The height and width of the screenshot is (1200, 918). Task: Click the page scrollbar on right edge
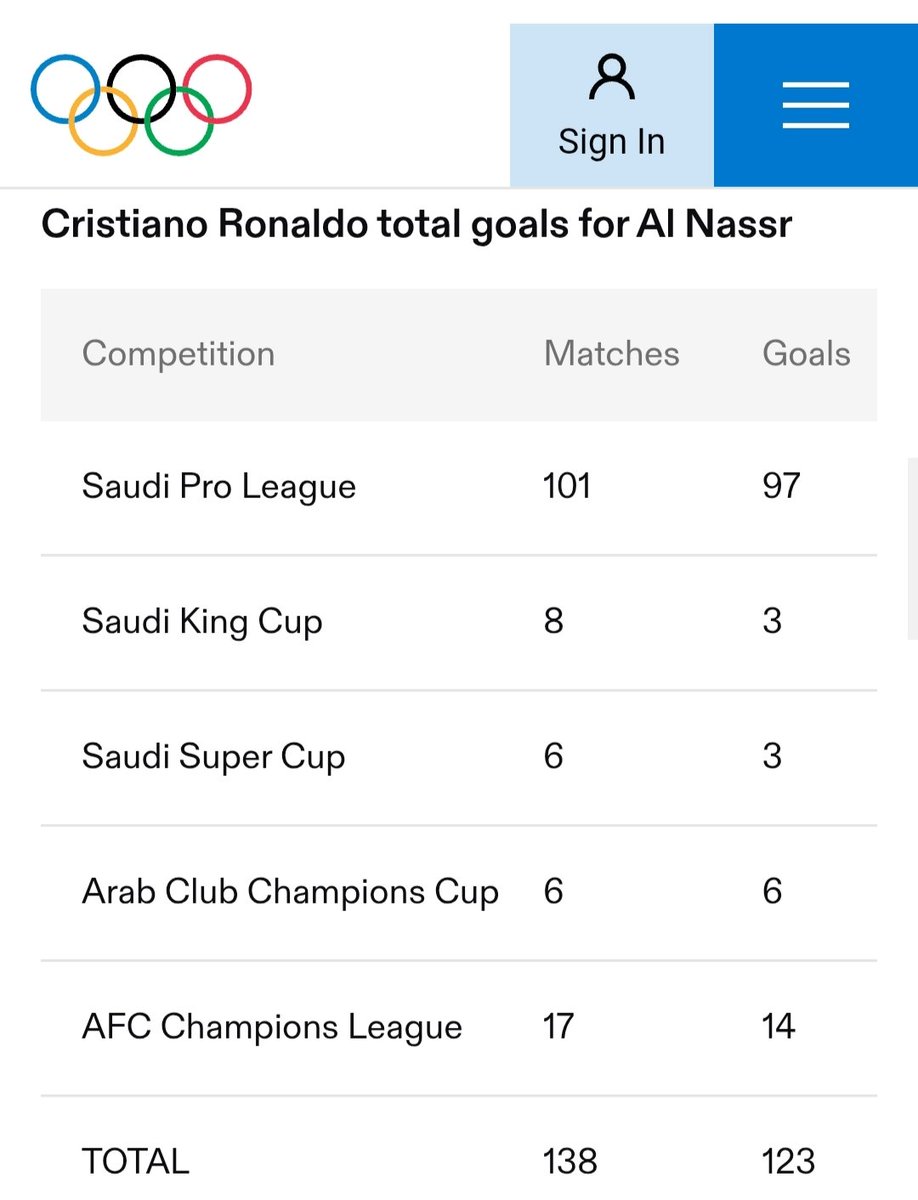912,548
